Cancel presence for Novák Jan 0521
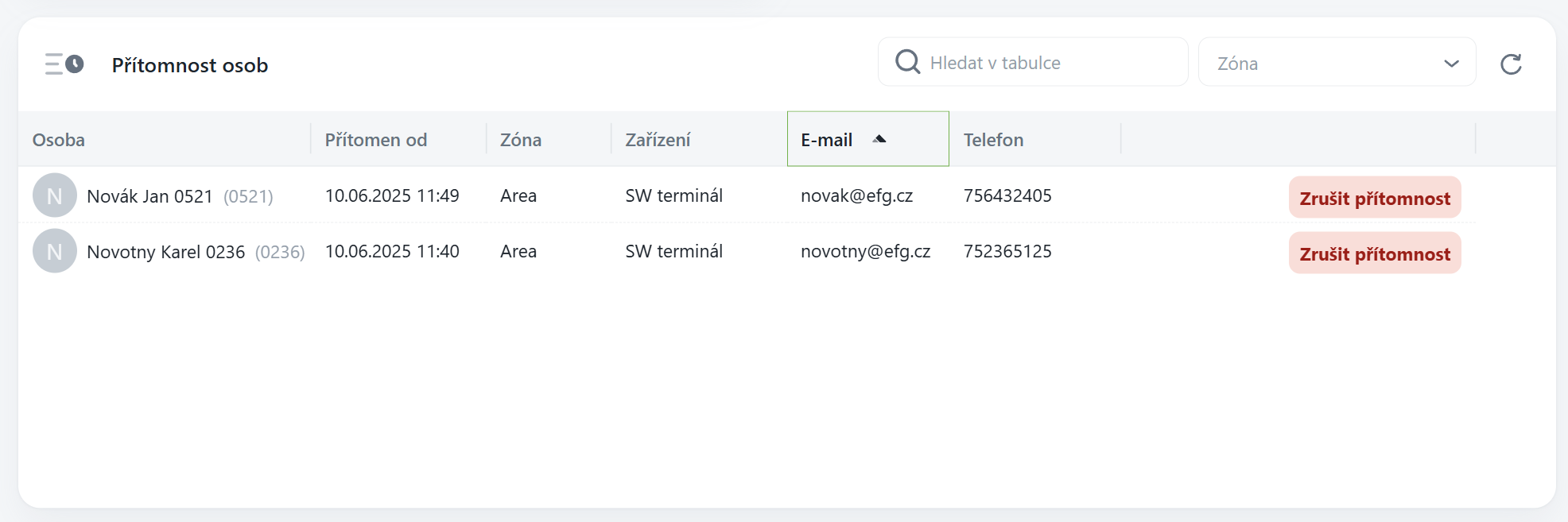This screenshot has height=522, width=1568. tap(1374, 198)
